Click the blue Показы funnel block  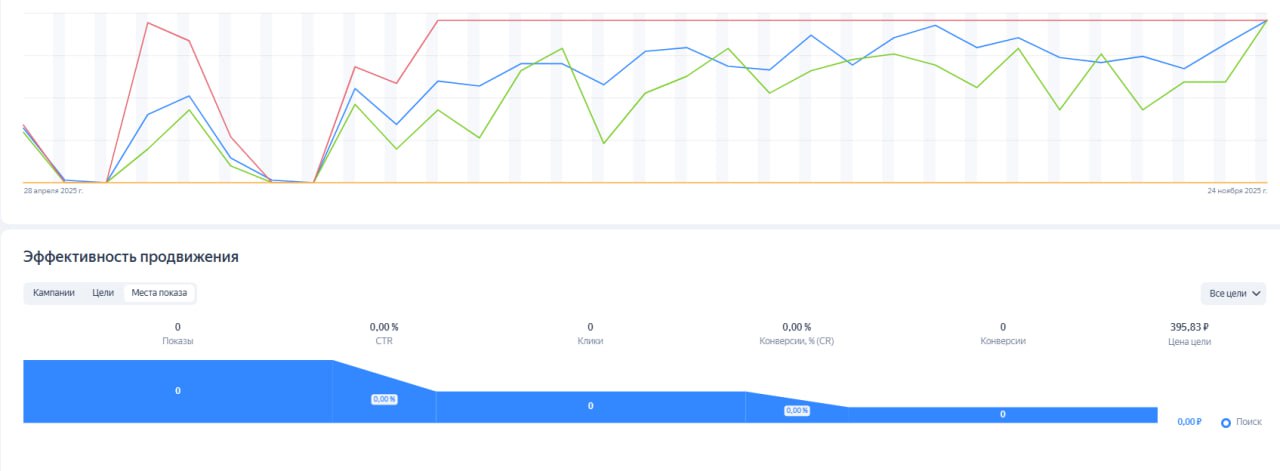click(178, 391)
